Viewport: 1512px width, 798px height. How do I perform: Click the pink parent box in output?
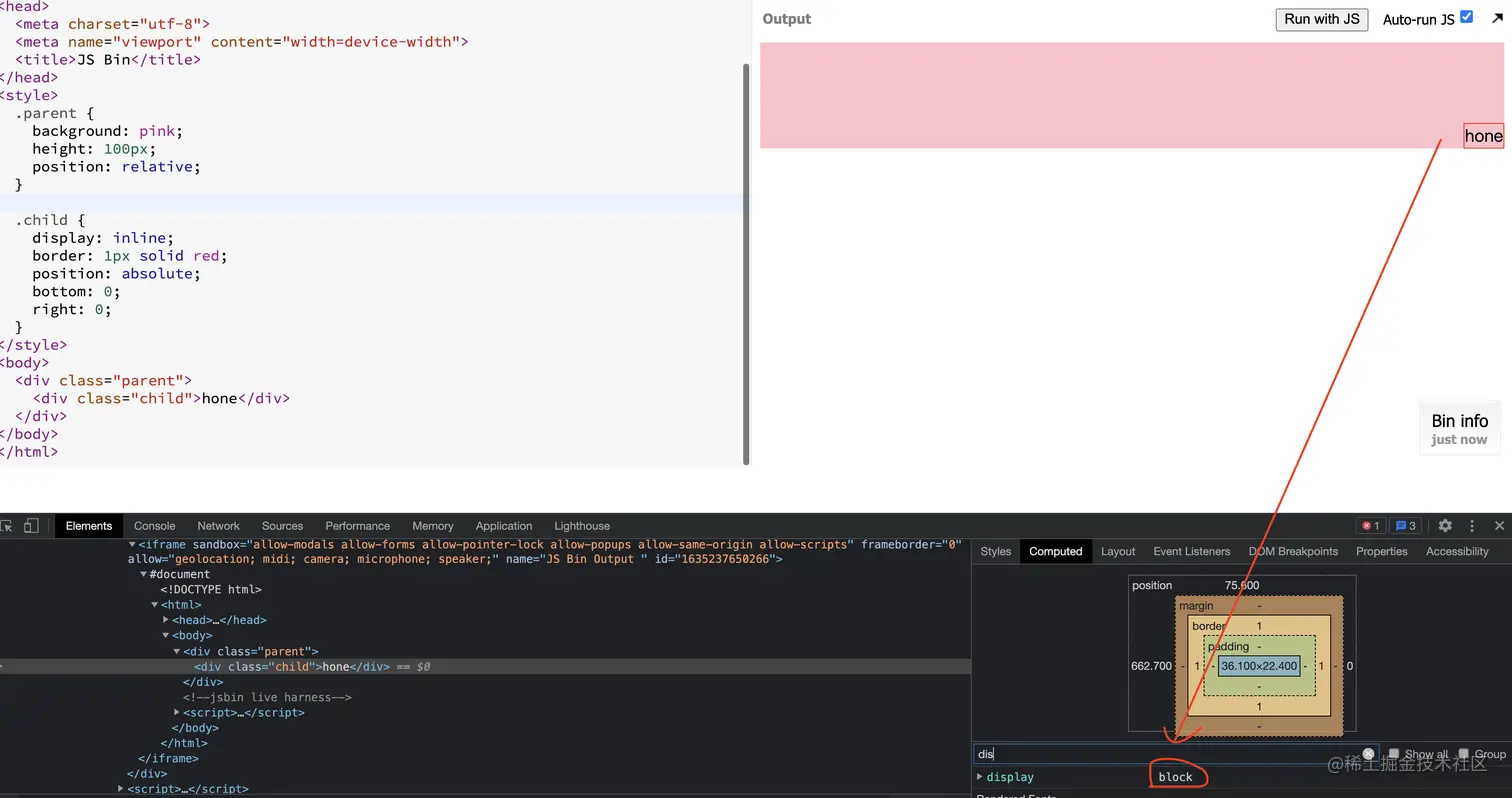click(x=1132, y=95)
